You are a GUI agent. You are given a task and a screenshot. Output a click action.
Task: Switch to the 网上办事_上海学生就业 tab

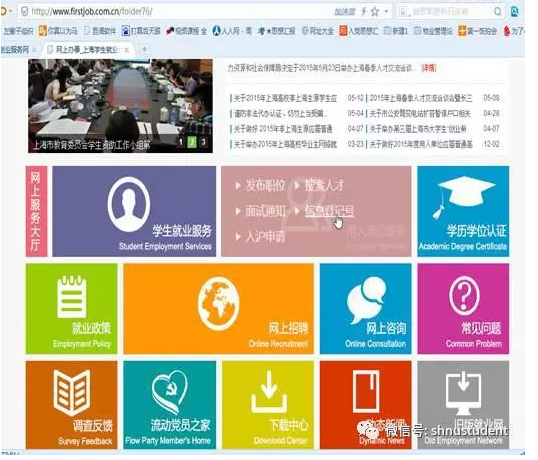tap(86, 50)
